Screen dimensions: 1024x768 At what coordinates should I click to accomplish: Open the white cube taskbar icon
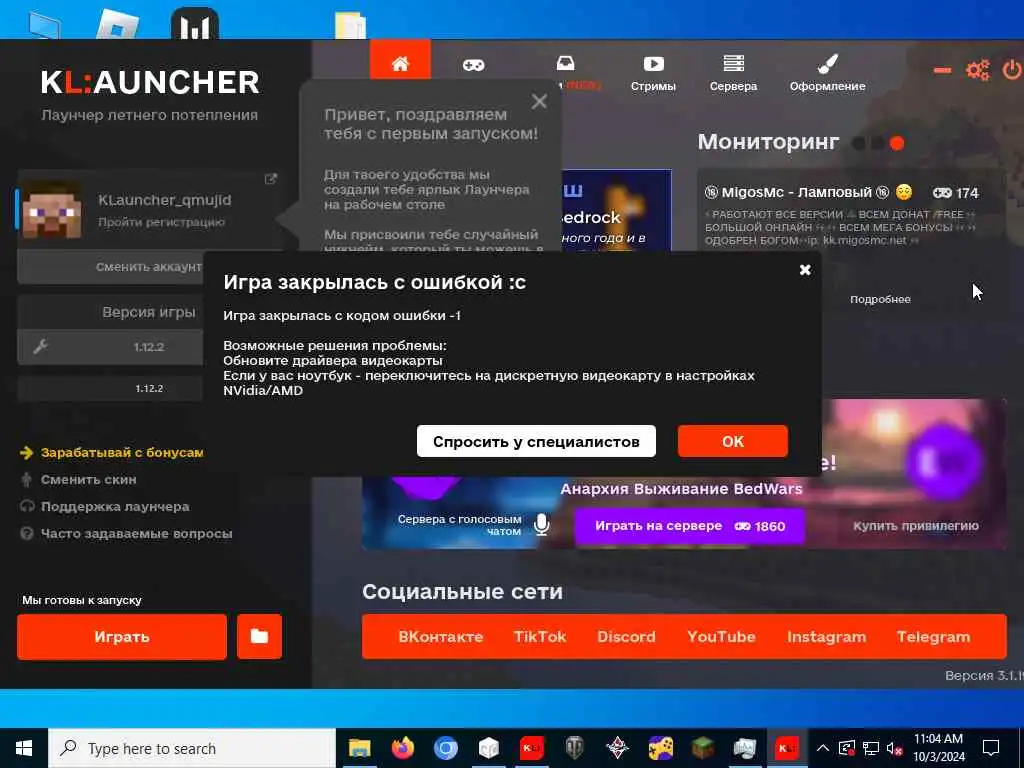click(488, 748)
